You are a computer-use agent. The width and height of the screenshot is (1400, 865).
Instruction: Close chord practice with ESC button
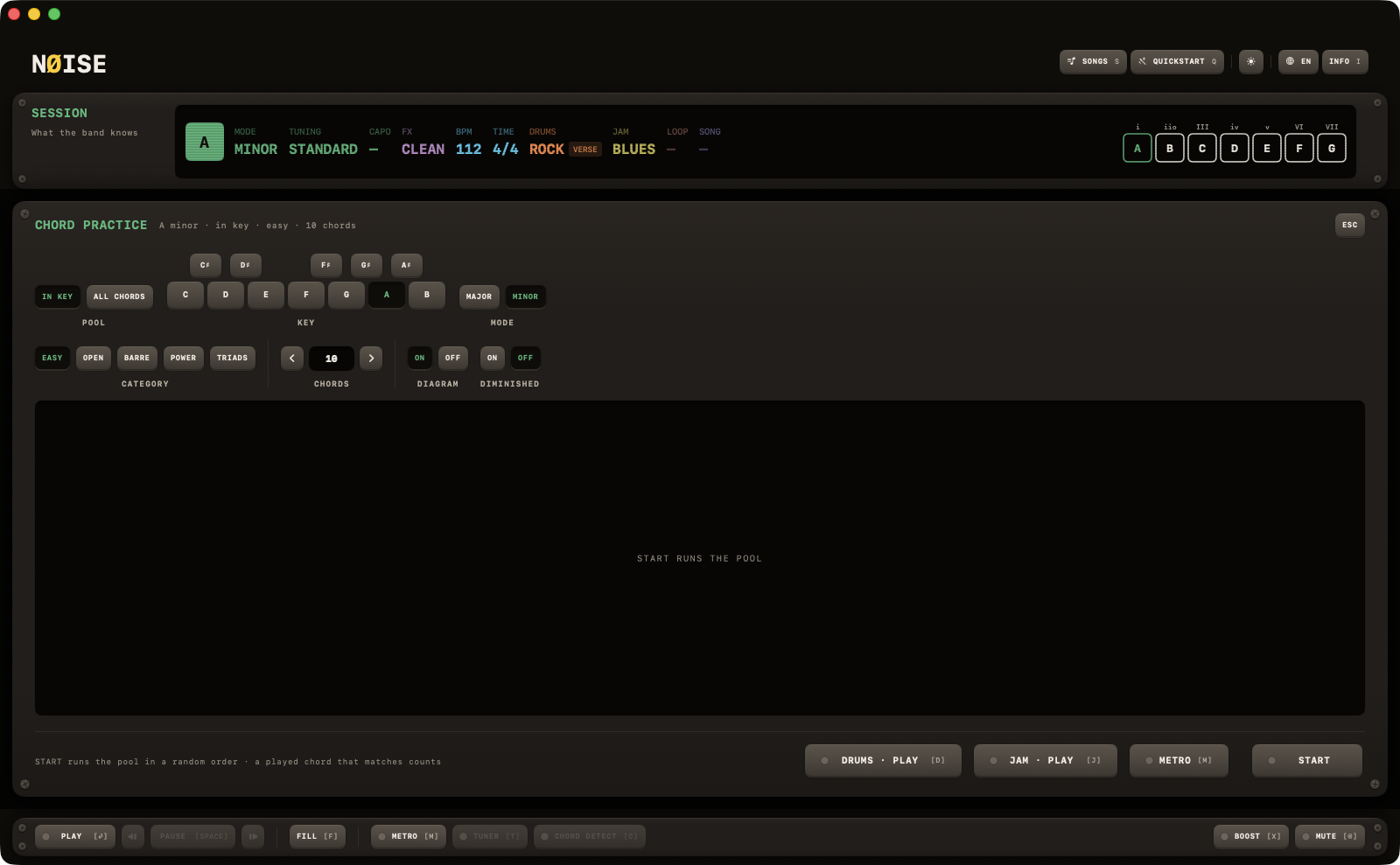coord(1350,225)
